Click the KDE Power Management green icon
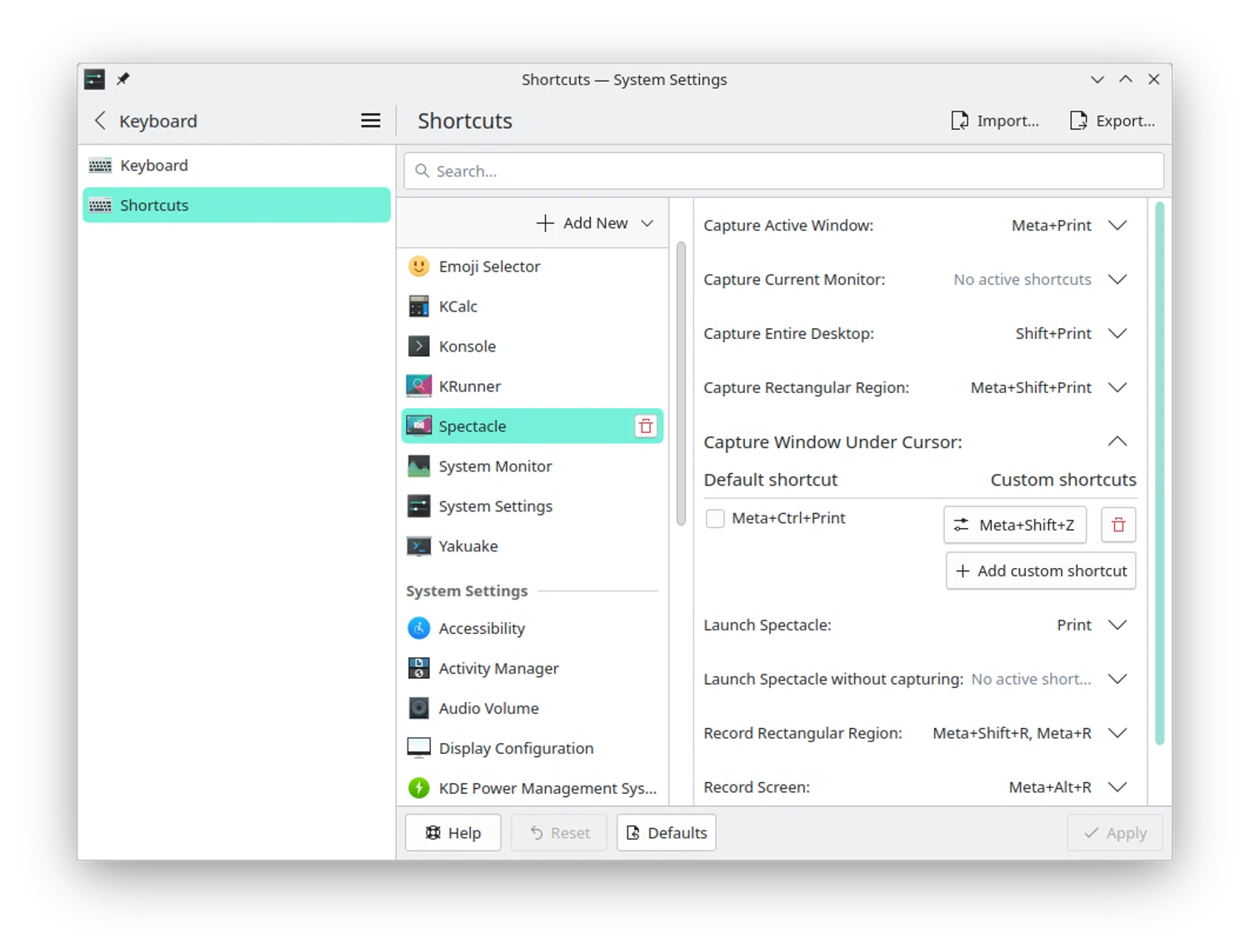The height and width of the screenshot is (952, 1250). point(418,788)
